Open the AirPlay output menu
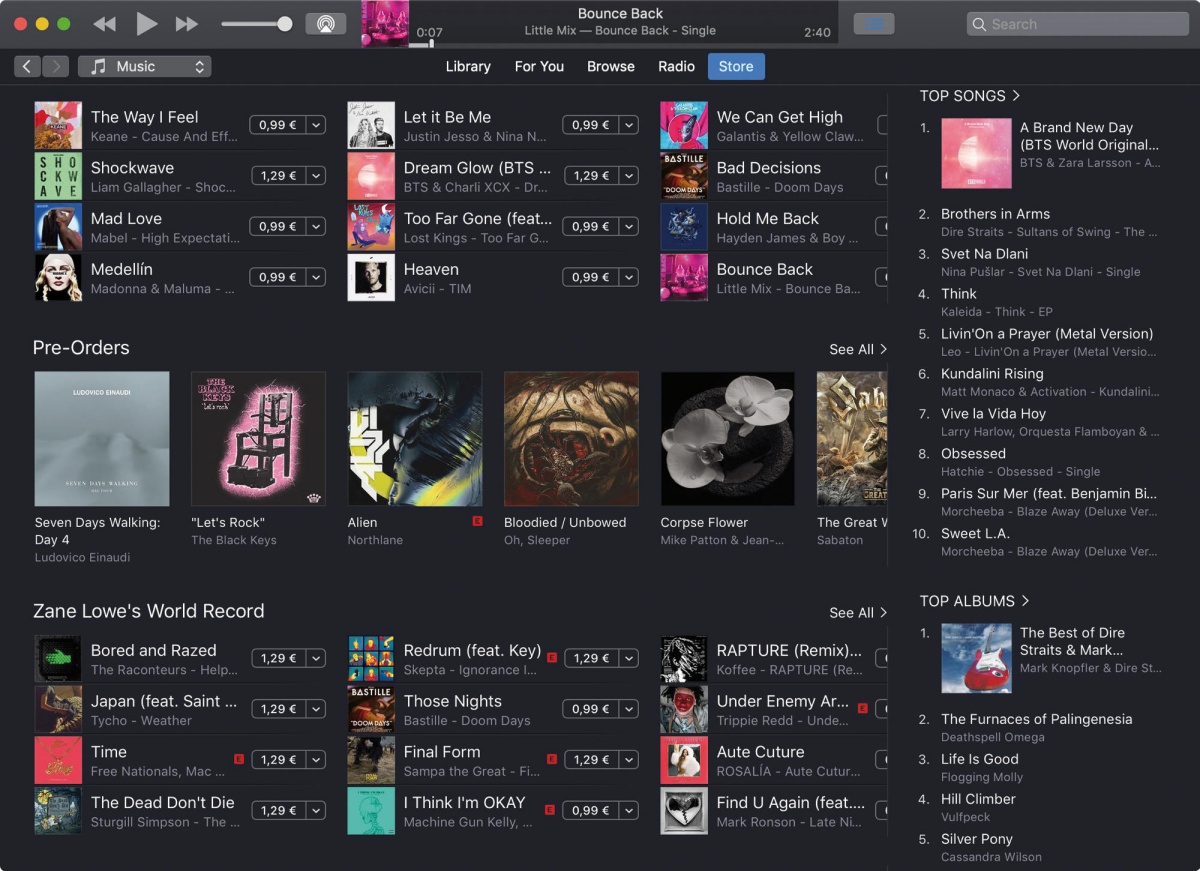This screenshot has height=871, width=1200. [x=326, y=24]
